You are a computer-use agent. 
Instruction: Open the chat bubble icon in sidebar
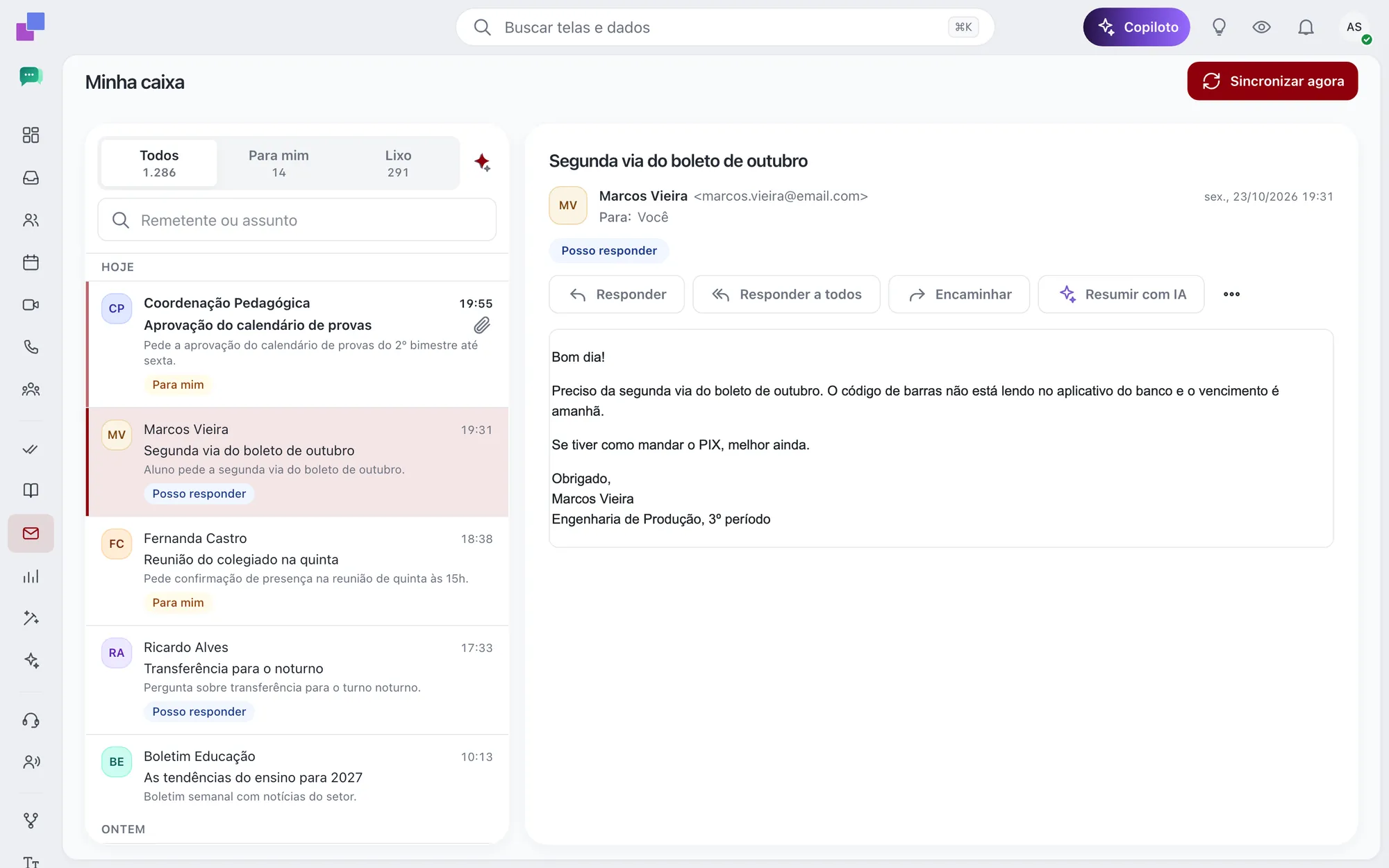(31, 76)
